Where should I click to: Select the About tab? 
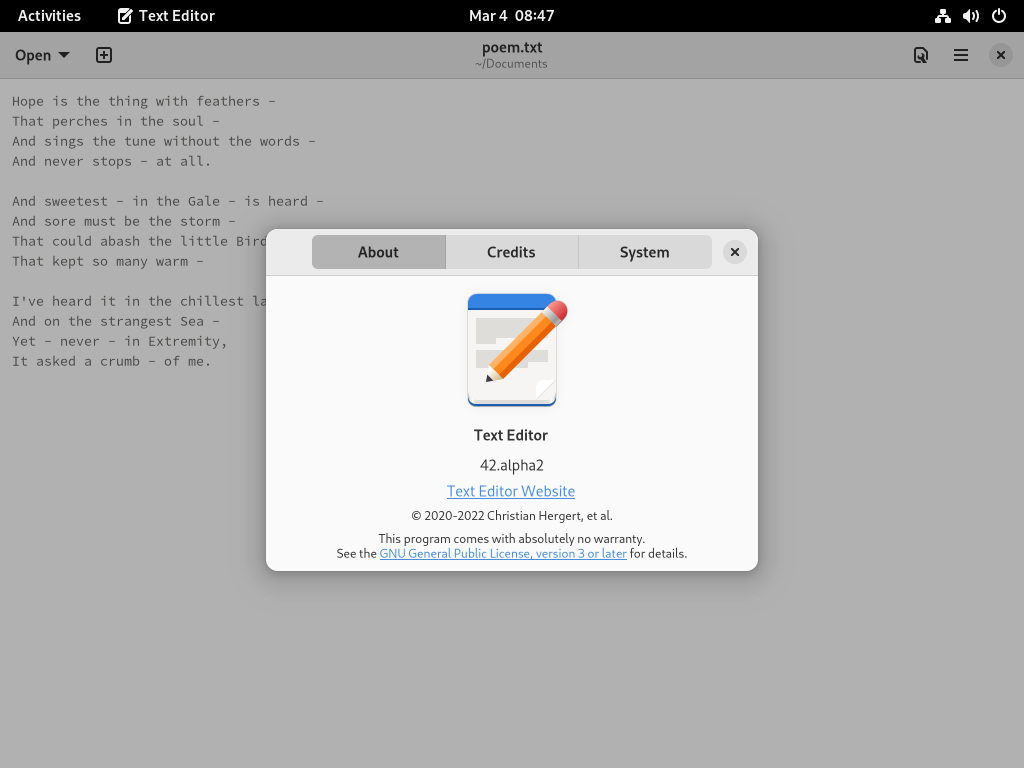379,252
